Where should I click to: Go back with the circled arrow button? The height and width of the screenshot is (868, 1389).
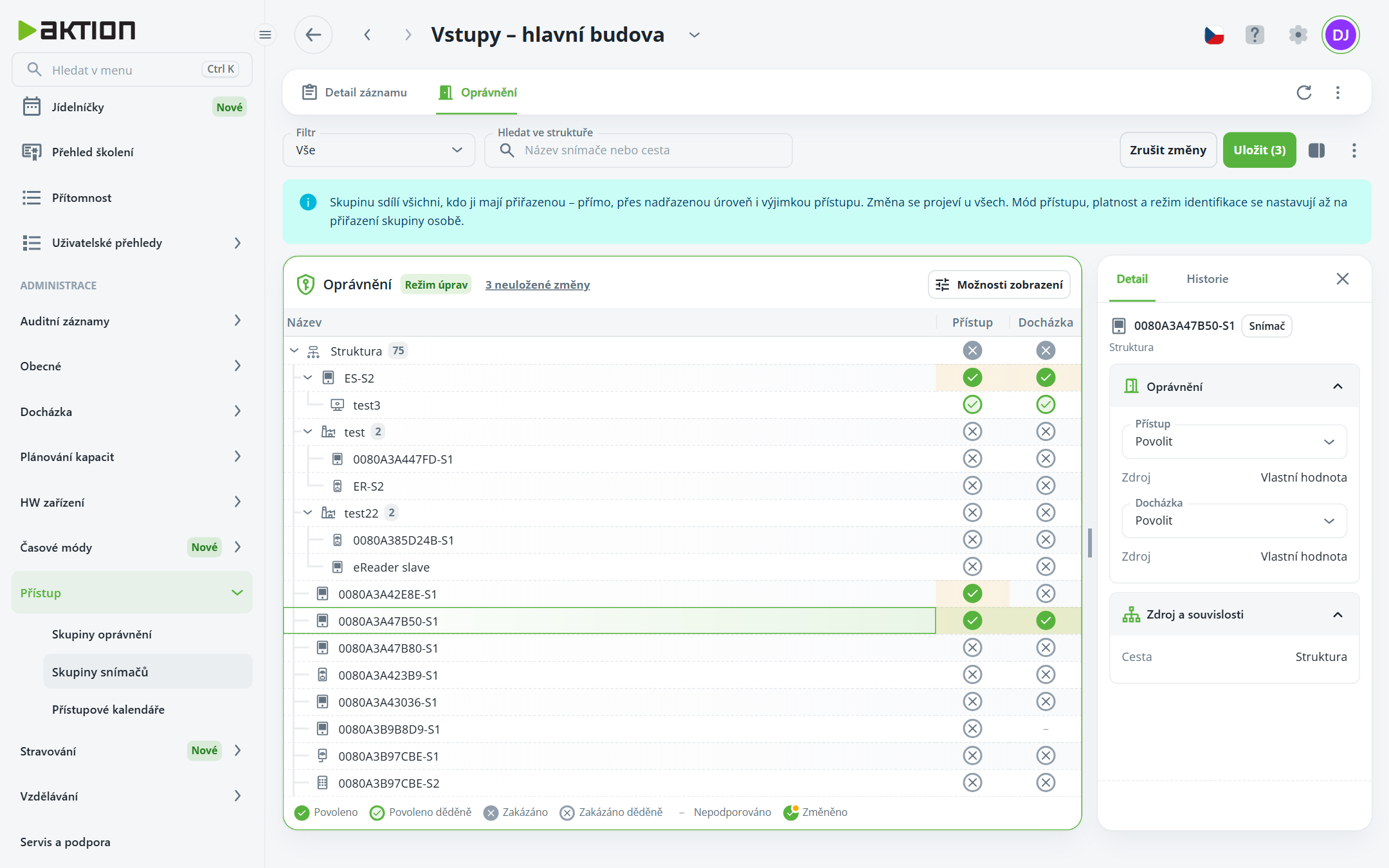[313, 35]
